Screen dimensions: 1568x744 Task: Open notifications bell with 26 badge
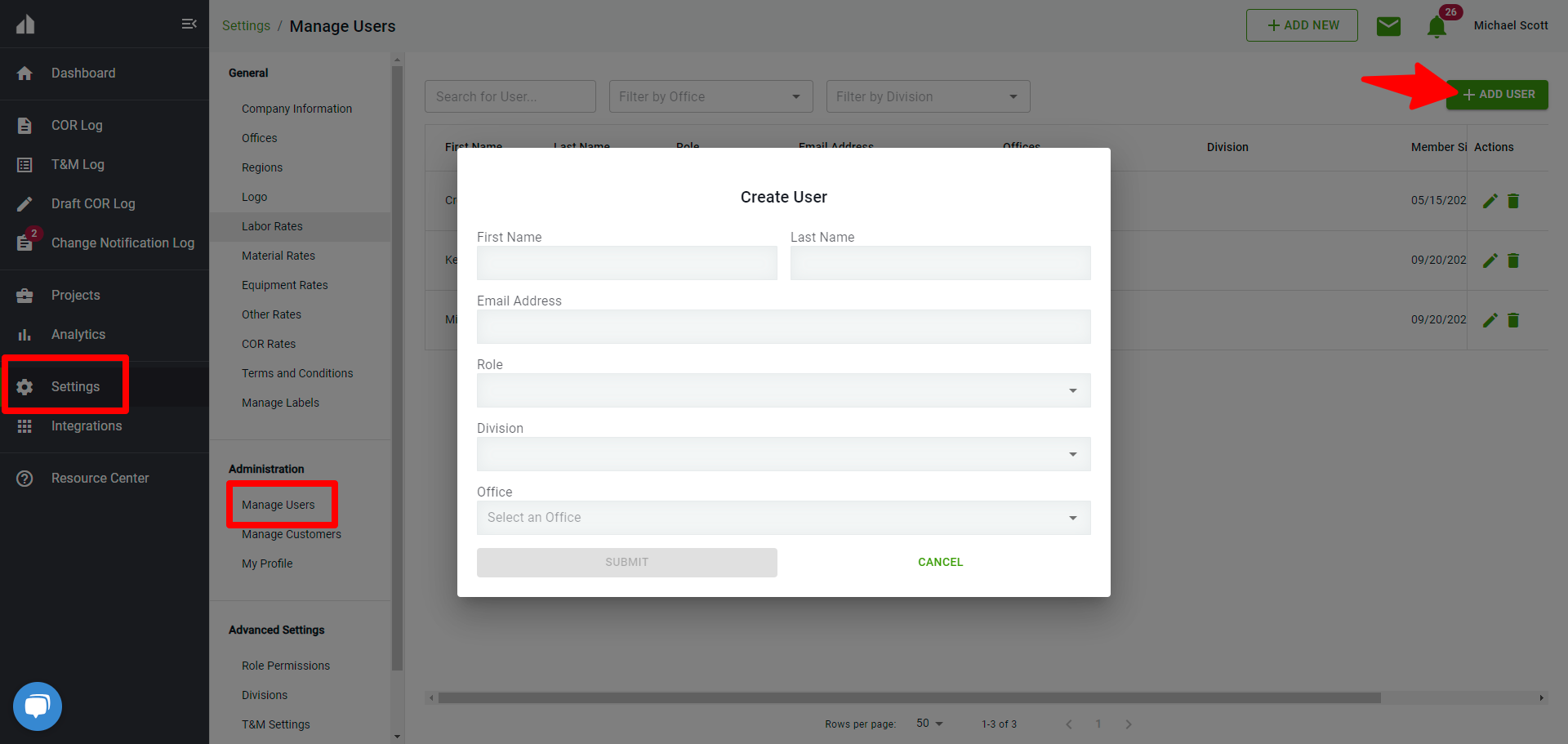tap(1437, 27)
